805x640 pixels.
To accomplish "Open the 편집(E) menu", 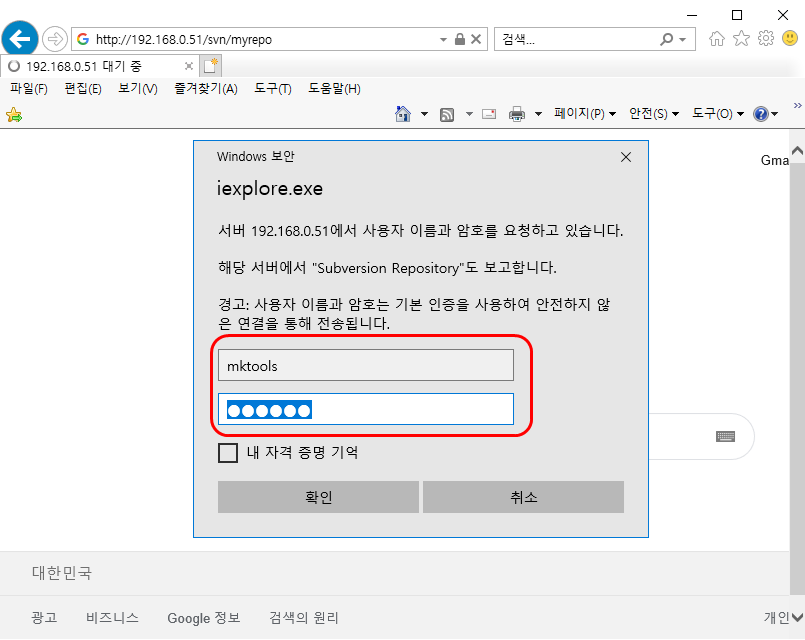I will (x=83, y=89).
